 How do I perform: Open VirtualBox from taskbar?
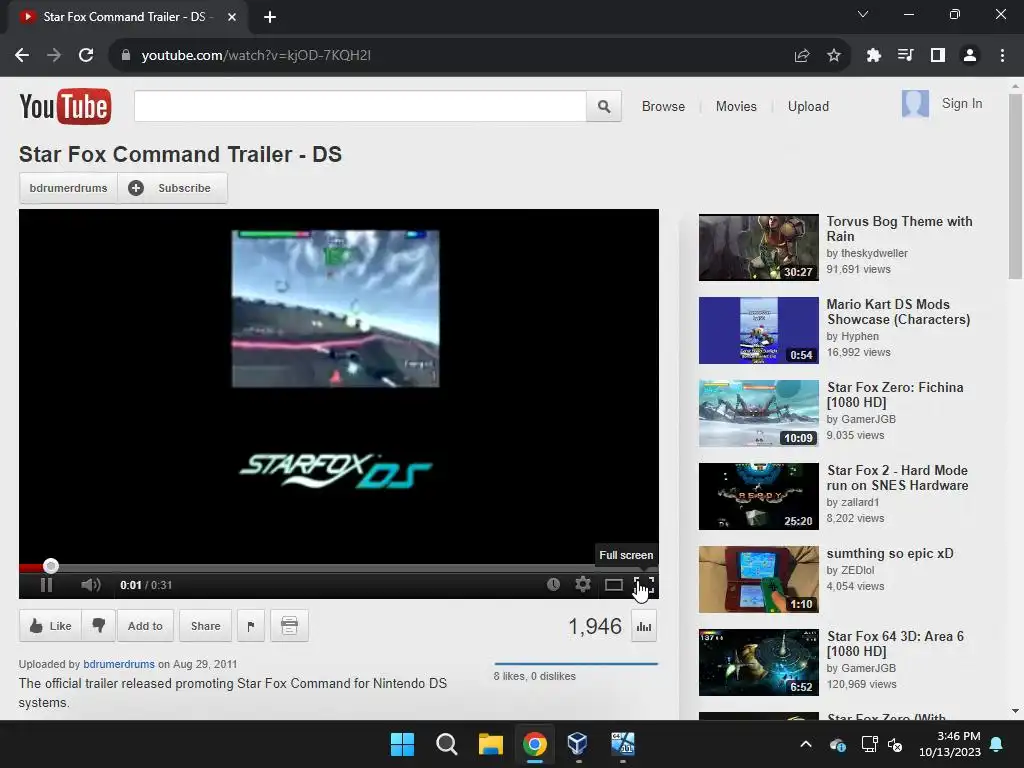pyautogui.click(x=577, y=744)
